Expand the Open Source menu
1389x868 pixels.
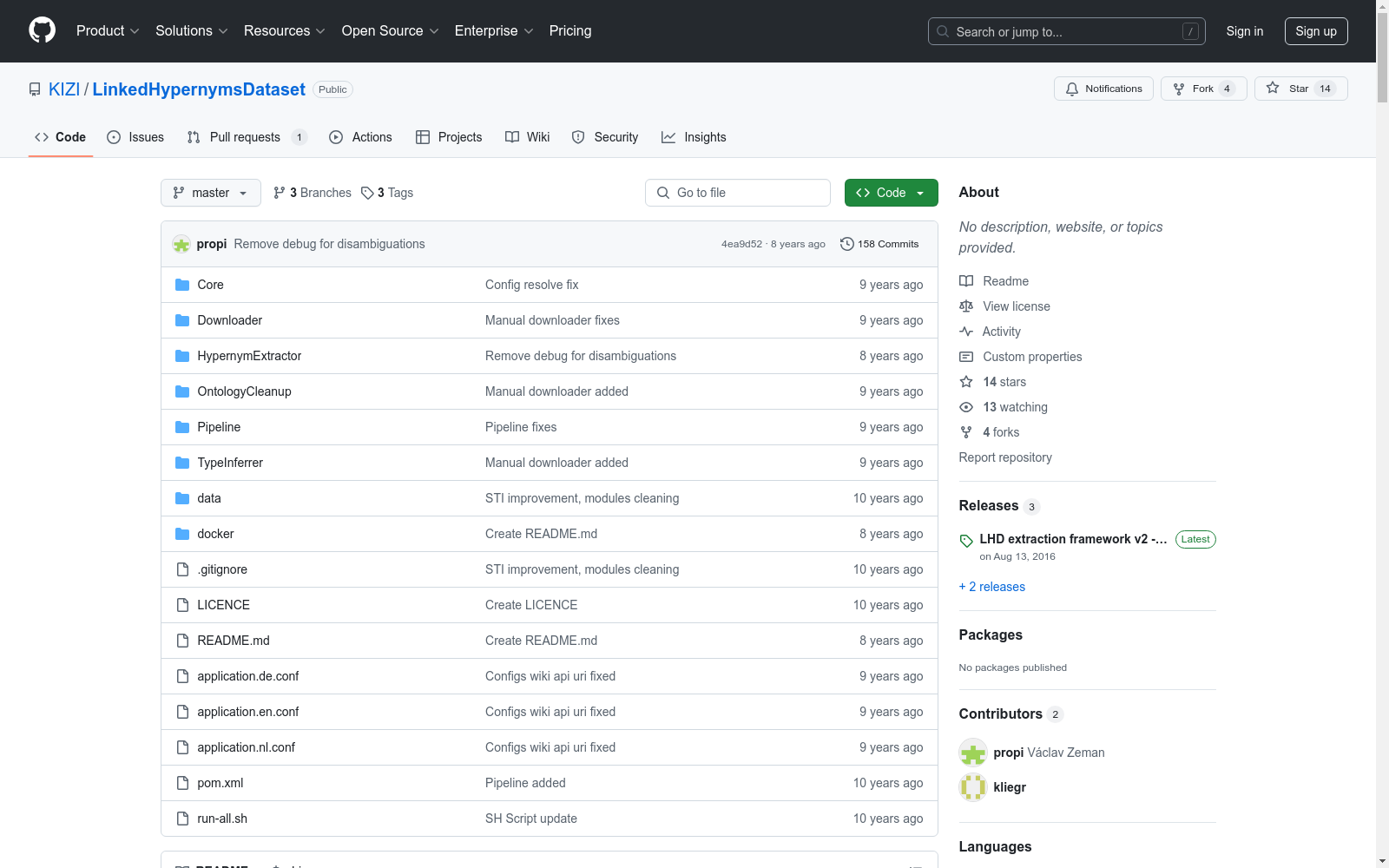pyautogui.click(x=391, y=30)
